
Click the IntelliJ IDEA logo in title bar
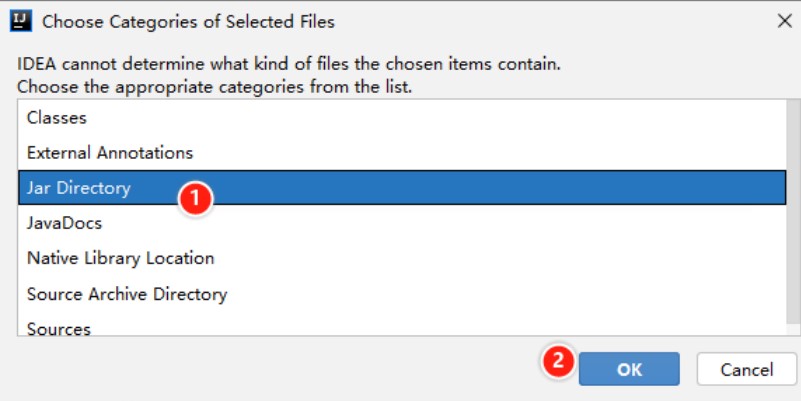point(21,21)
